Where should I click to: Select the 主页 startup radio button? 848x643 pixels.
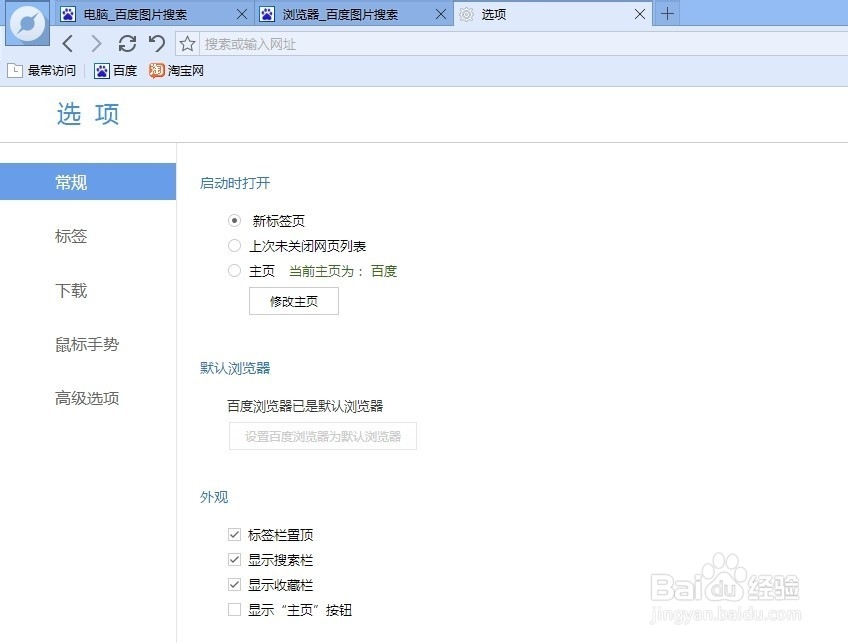(234, 270)
